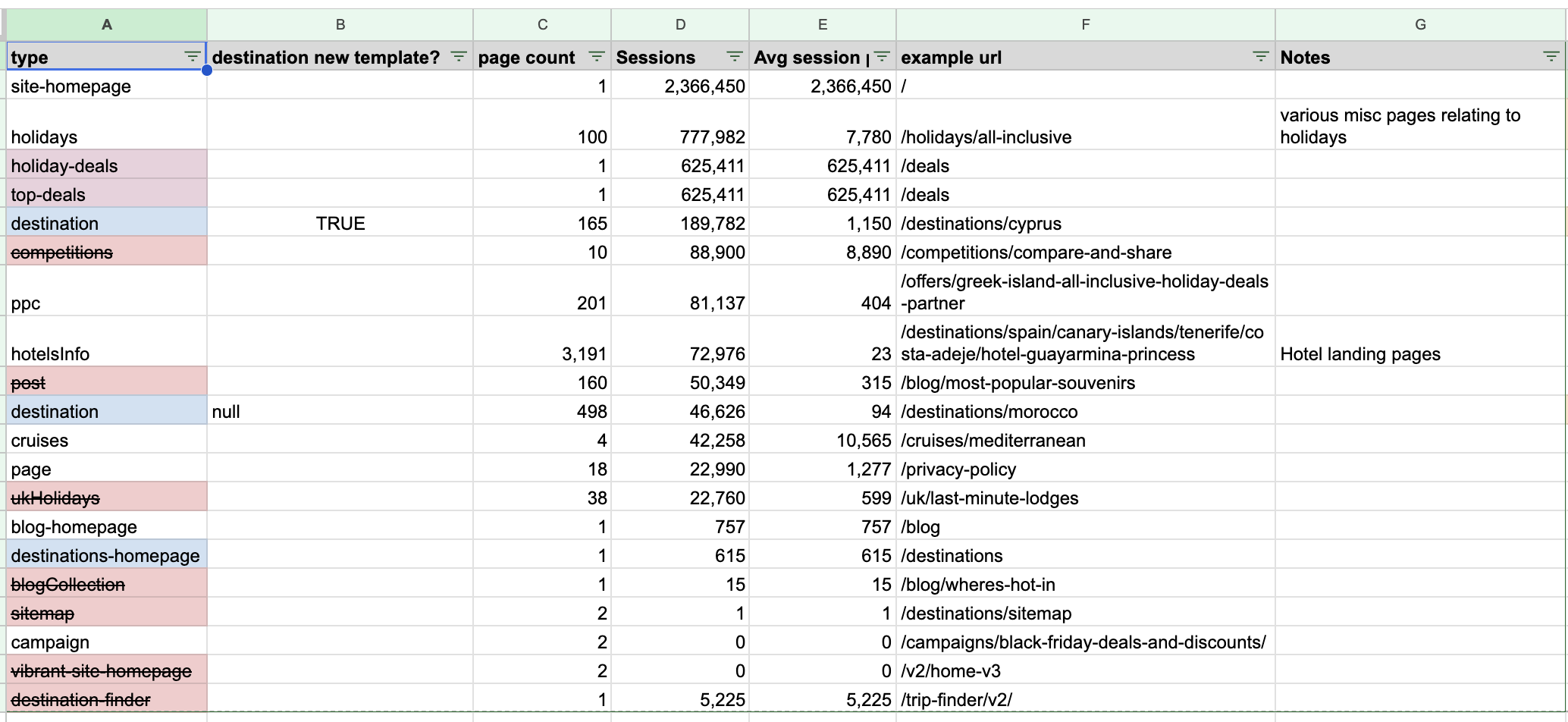Select the 'site-homepage' cell
Screen dimensions: 1568x722
[x=107, y=86]
